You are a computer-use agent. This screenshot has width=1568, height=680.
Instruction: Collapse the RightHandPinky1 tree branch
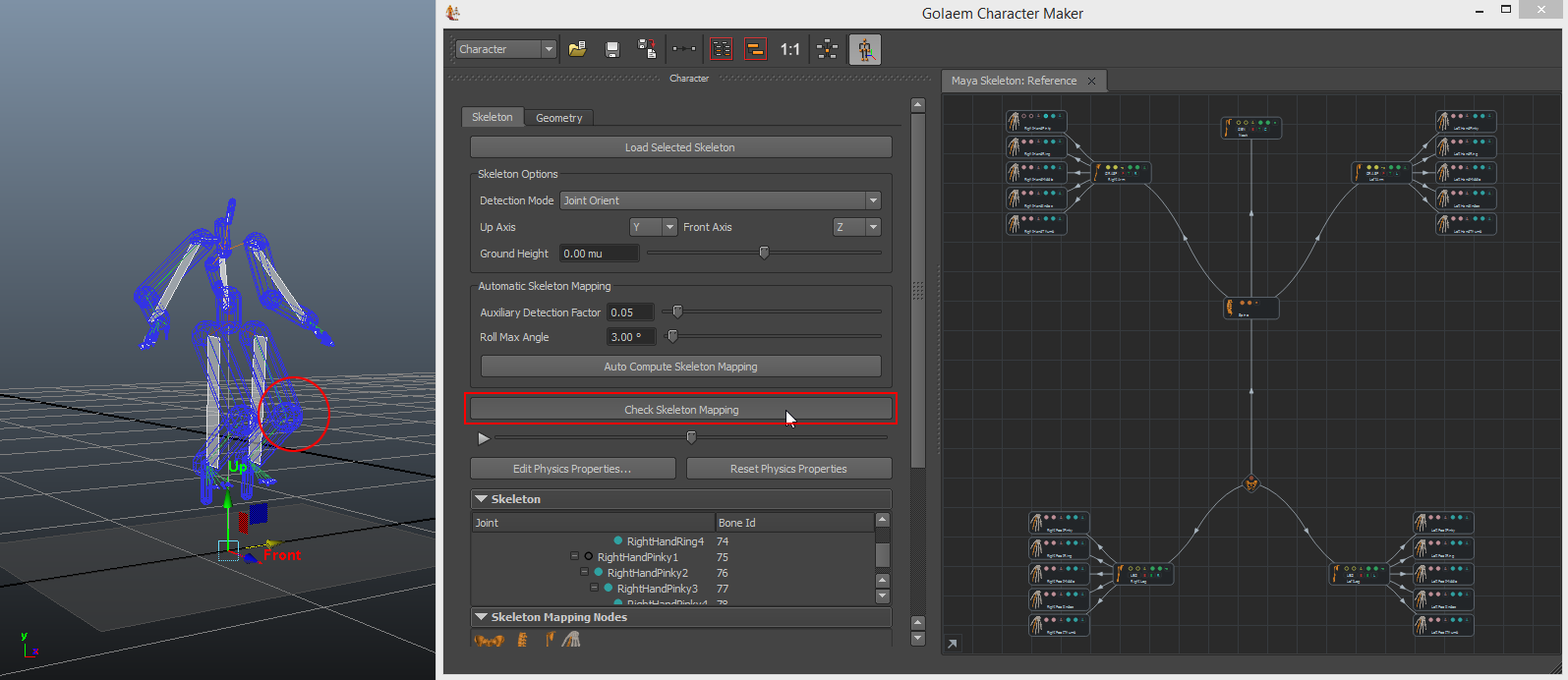pyautogui.click(x=575, y=557)
